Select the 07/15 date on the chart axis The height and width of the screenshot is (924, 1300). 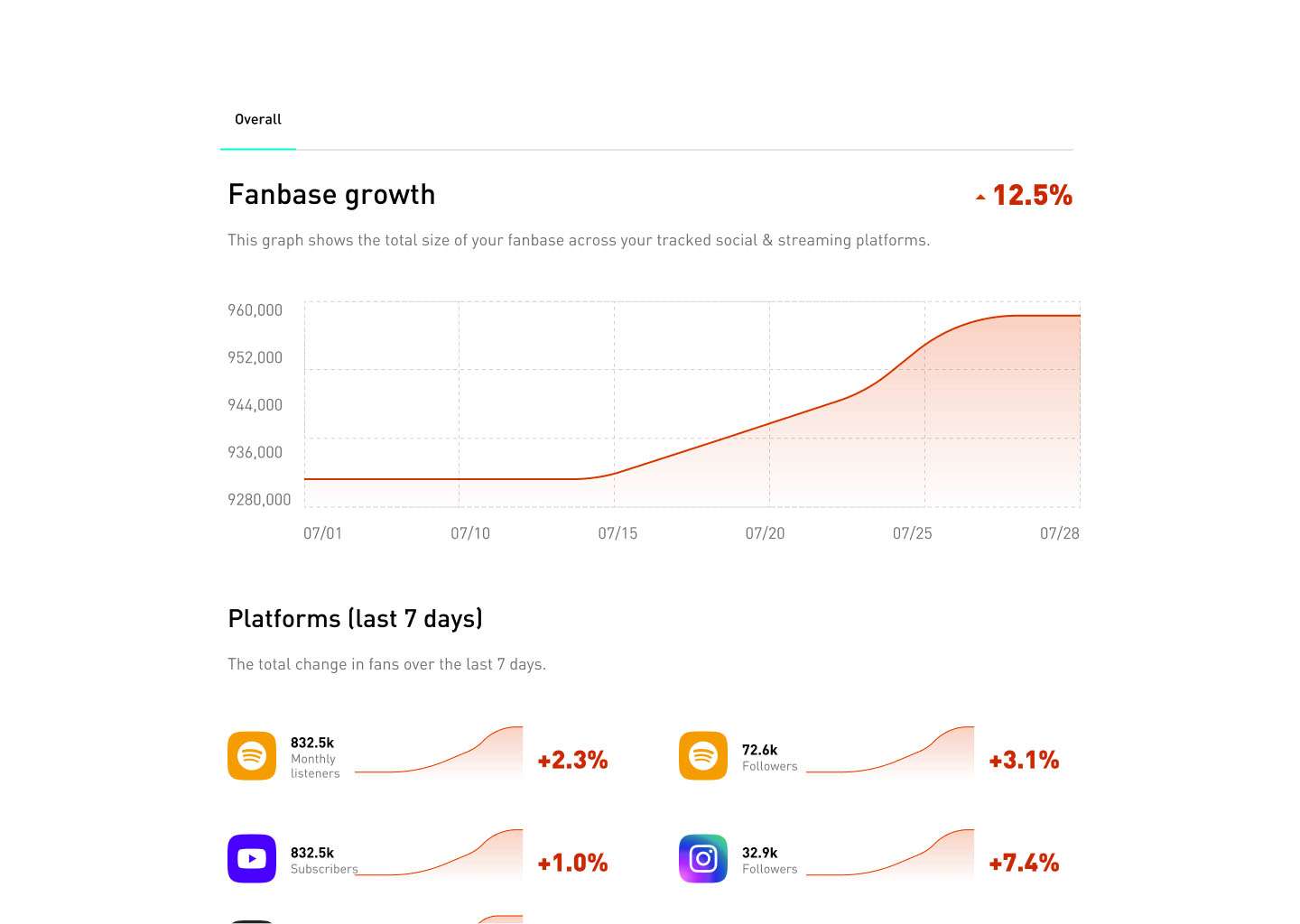[617, 533]
